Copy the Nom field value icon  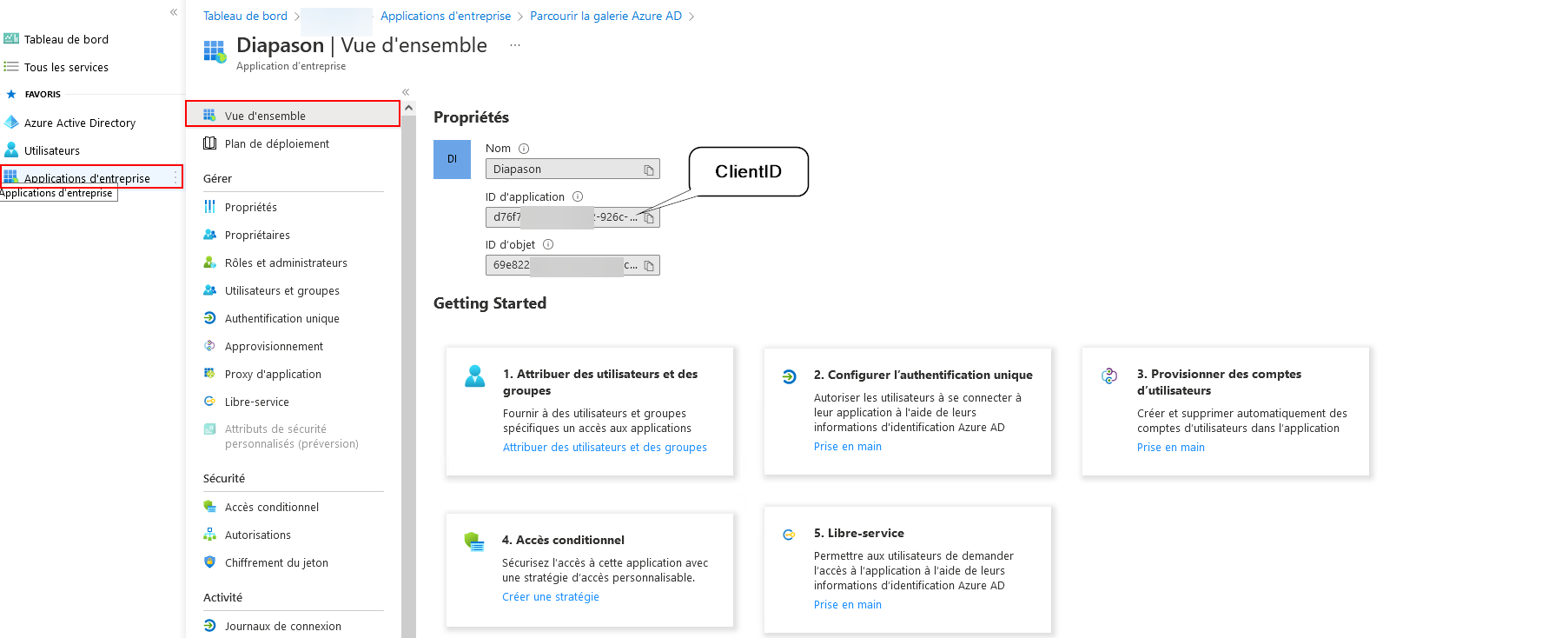[649, 170]
